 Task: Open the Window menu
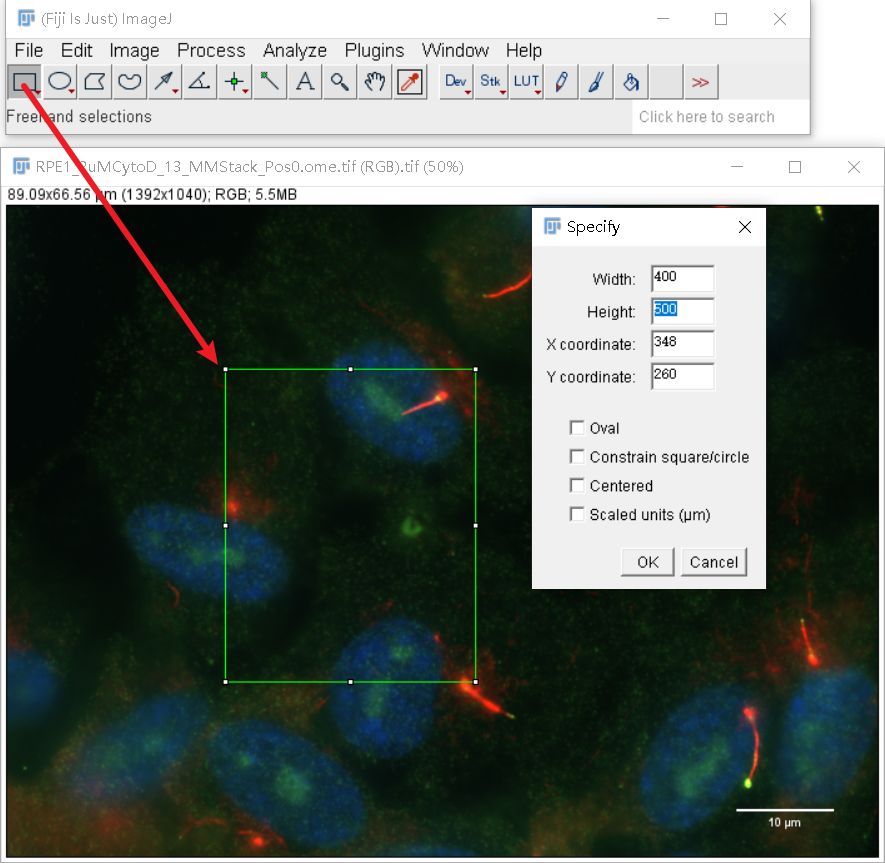tap(455, 50)
